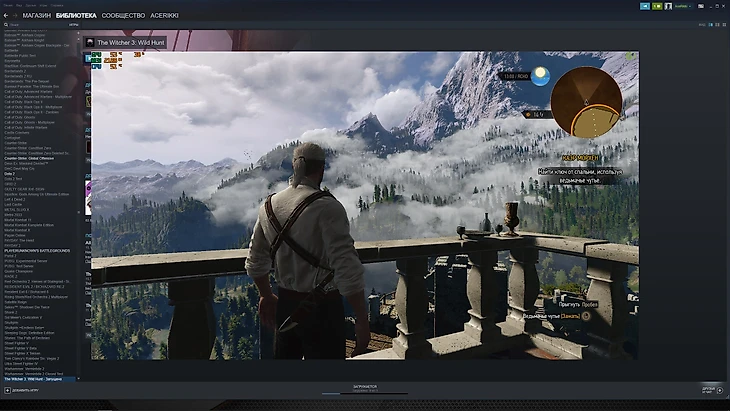Select Metro 2033 in list
The height and width of the screenshot is (411, 730).
pyautogui.click(x=13, y=215)
